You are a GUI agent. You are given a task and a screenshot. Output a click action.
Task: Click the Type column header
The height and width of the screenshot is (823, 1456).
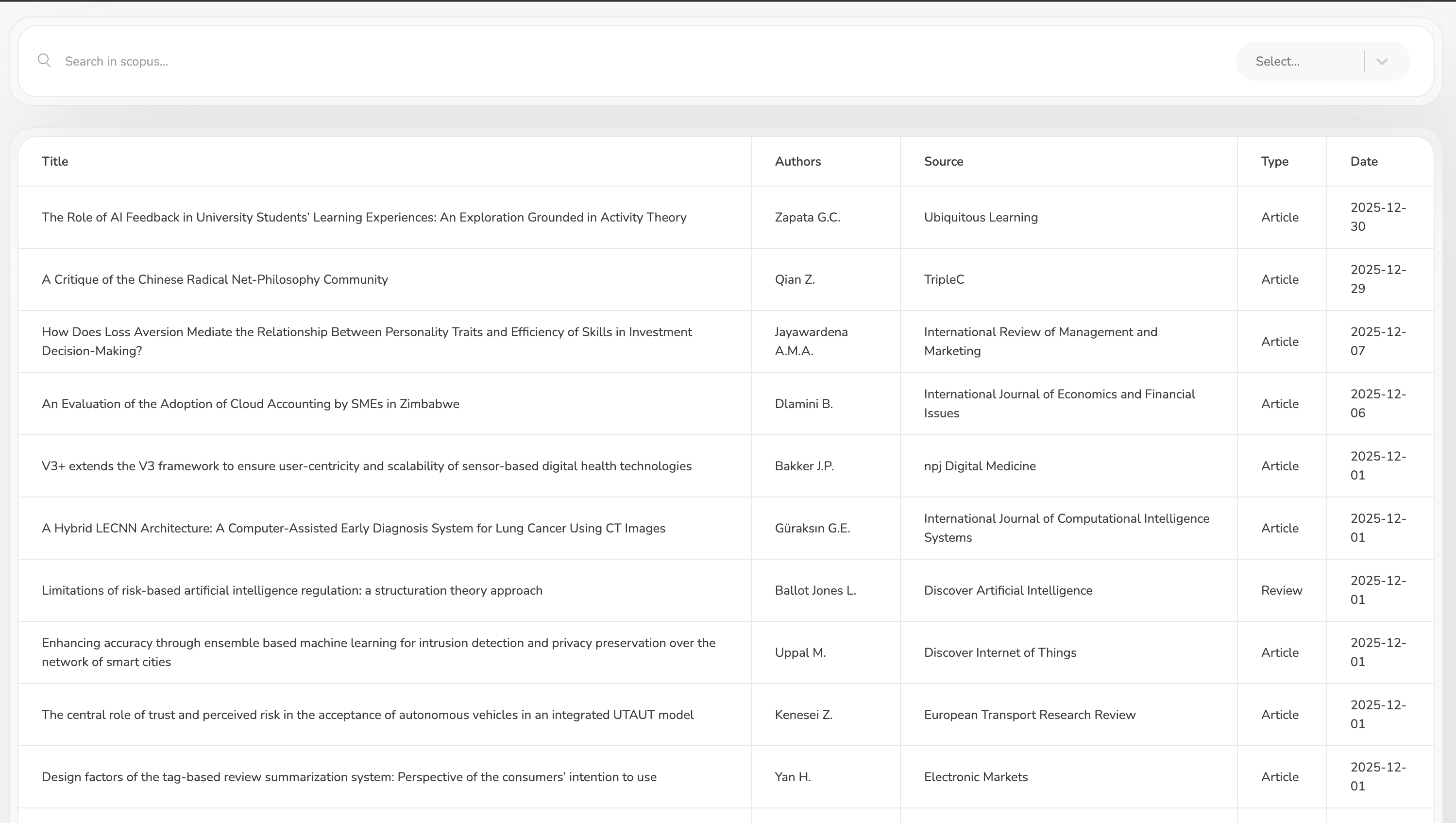(x=1274, y=161)
